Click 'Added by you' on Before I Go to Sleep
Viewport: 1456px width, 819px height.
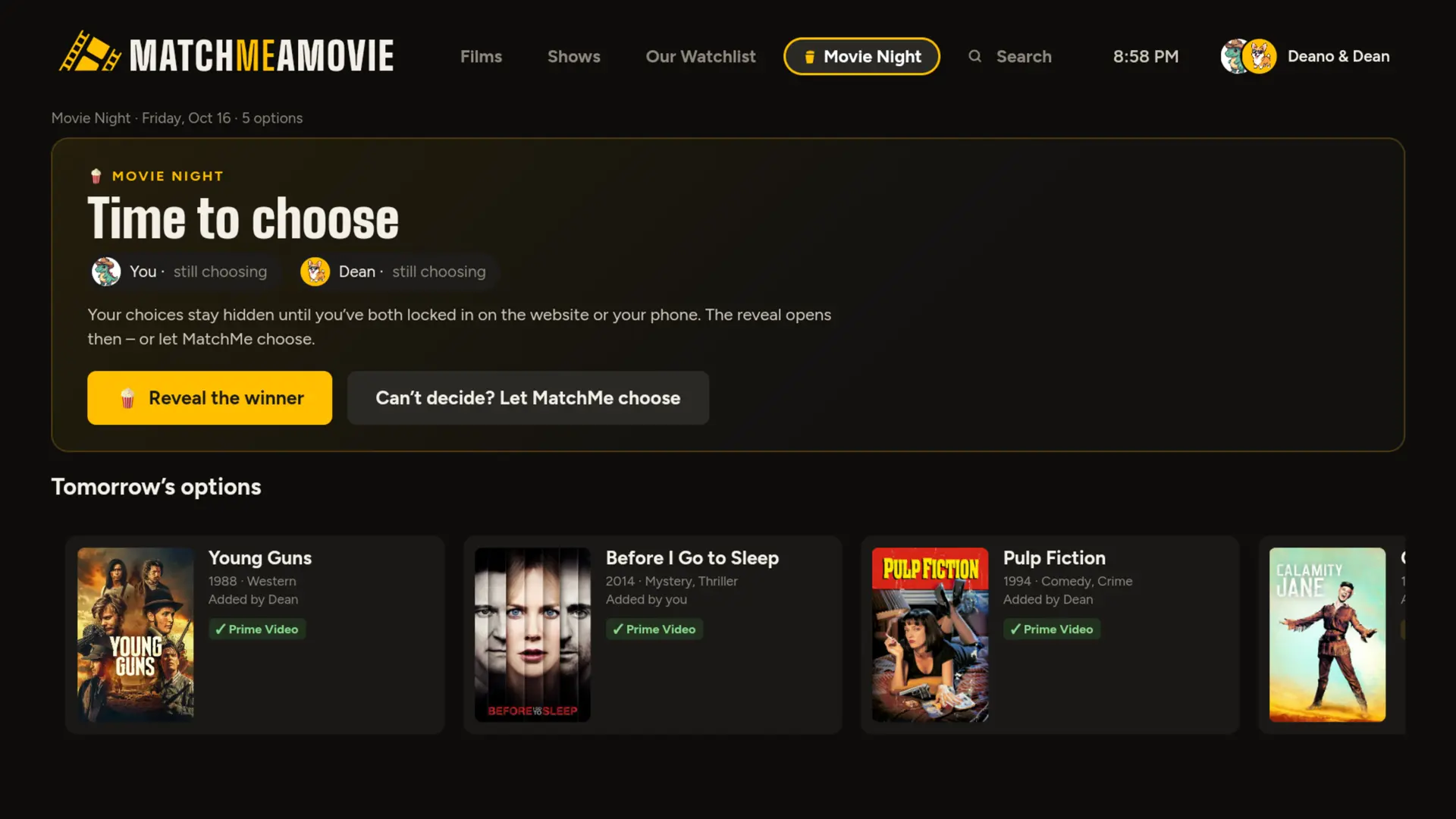(646, 599)
